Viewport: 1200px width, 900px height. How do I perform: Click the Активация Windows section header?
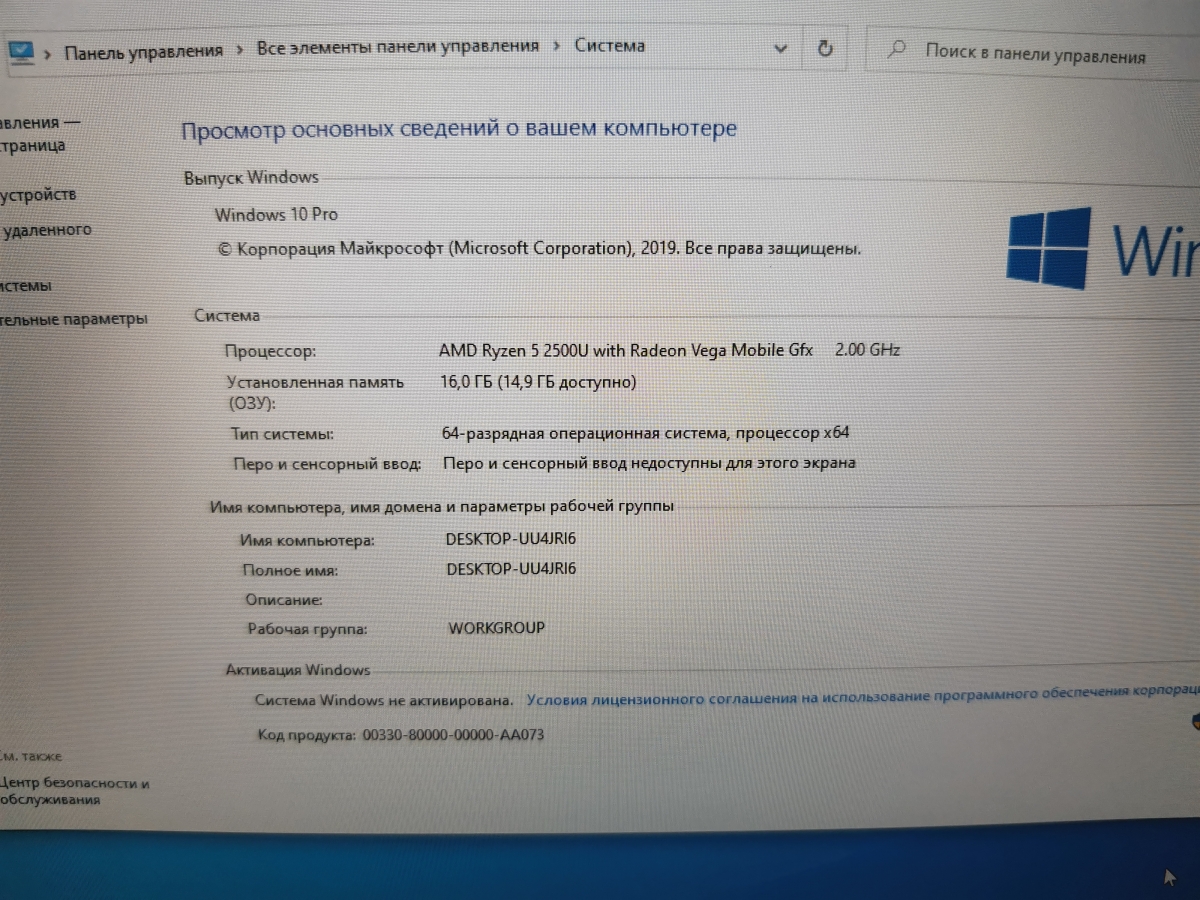(298, 670)
